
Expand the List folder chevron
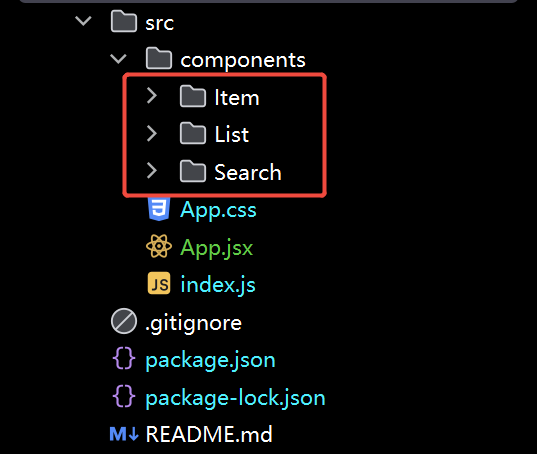152,133
